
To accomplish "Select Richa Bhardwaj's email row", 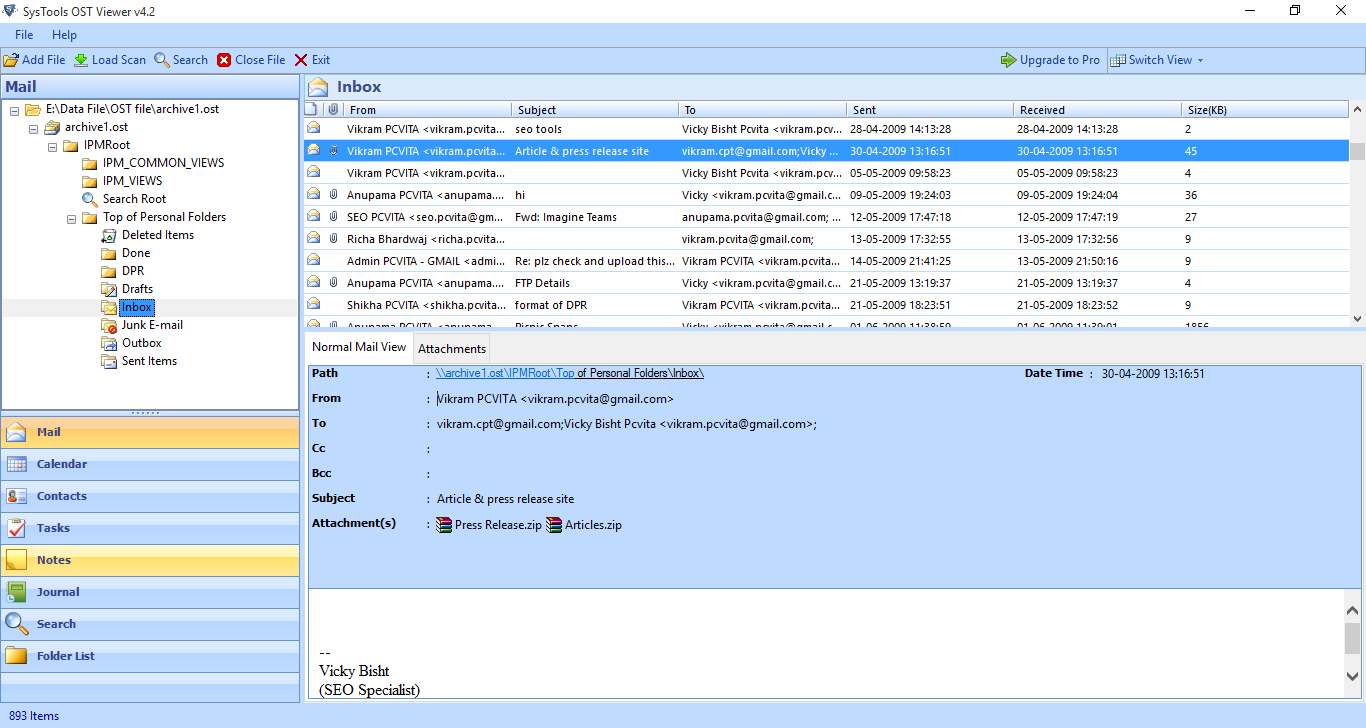I will (826, 239).
